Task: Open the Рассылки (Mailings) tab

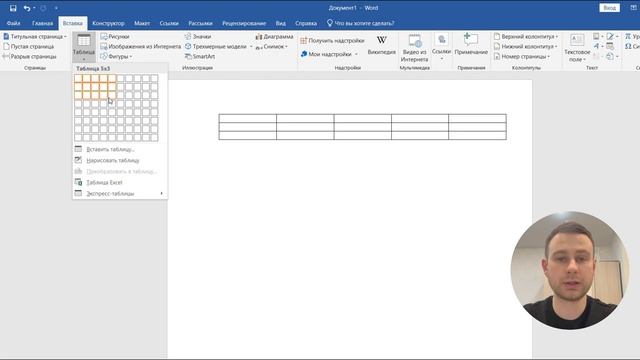Action: 200,23
